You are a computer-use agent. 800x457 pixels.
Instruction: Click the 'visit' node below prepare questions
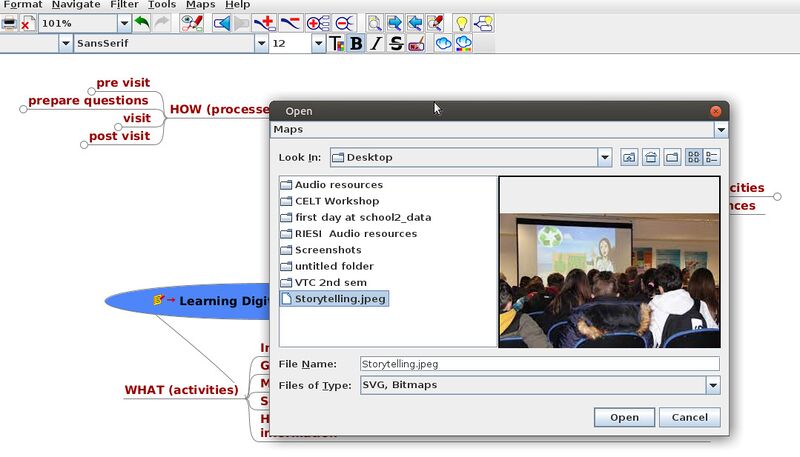point(137,118)
